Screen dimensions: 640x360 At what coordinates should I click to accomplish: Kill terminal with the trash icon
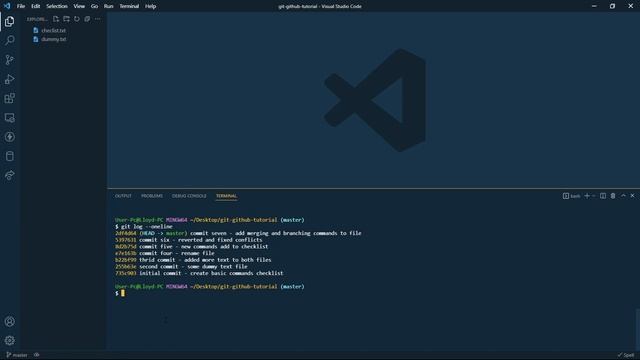(613, 196)
